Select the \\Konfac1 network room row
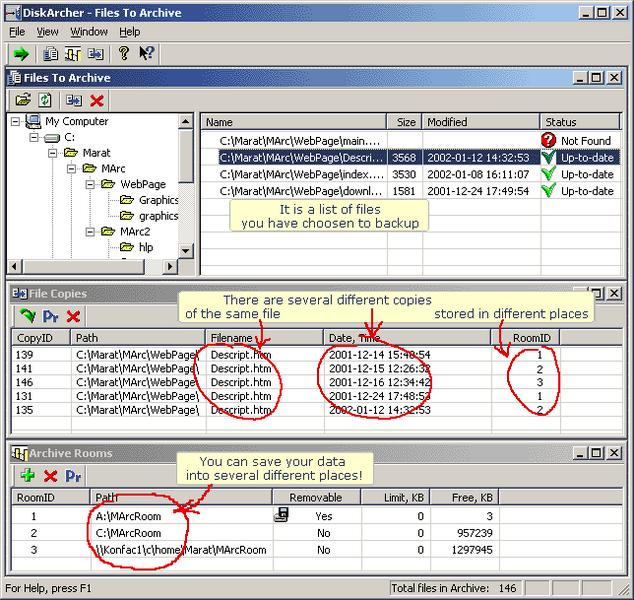This screenshot has width=634, height=600. tap(317, 550)
